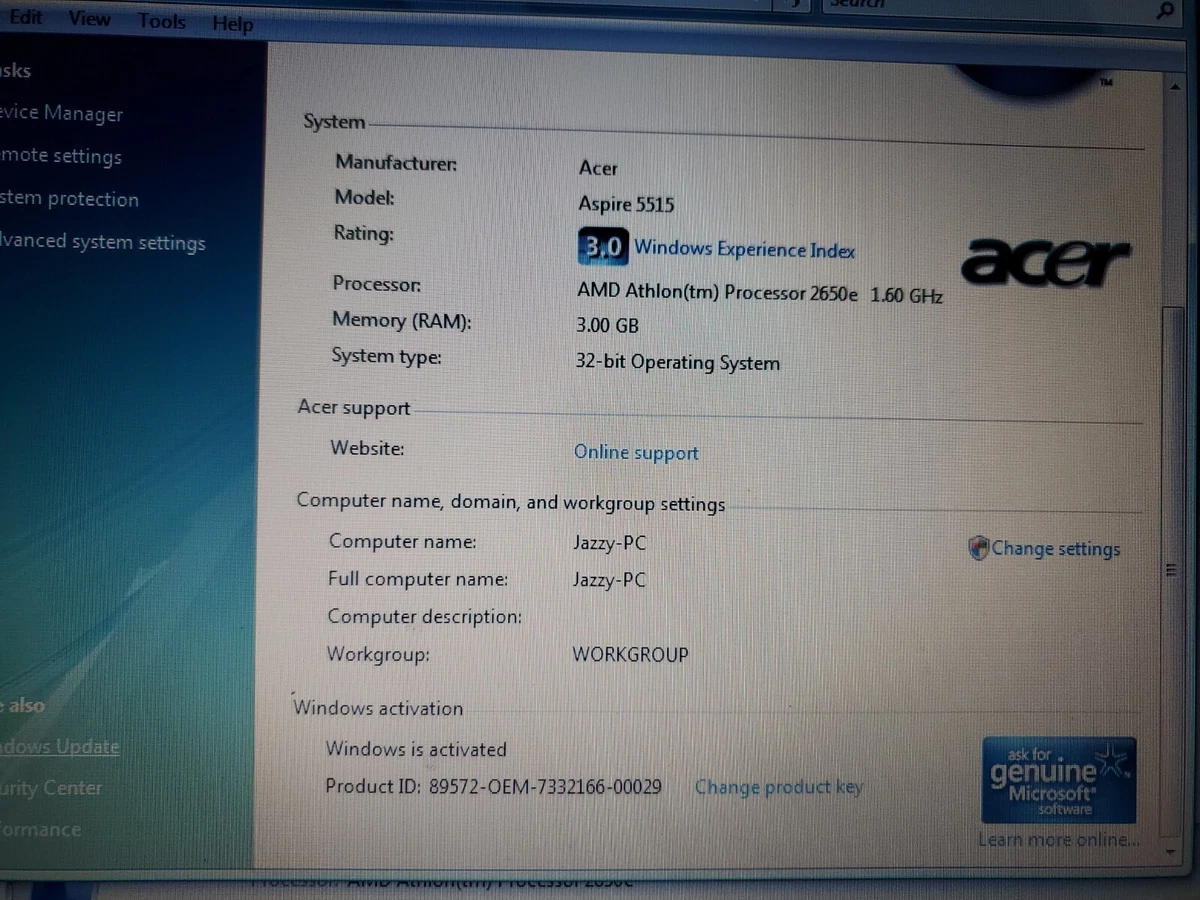Select WORKGROUP value text
Viewport: 1200px width, 900px height.
tap(630, 655)
